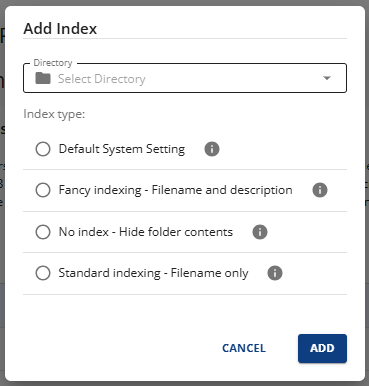Select No index radio button

pyautogui.click(x=43, y=232)
